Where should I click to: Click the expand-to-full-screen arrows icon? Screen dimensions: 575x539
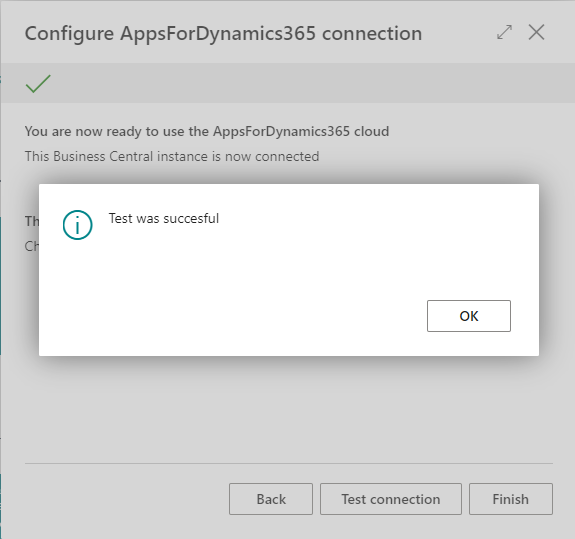[504, 32]
